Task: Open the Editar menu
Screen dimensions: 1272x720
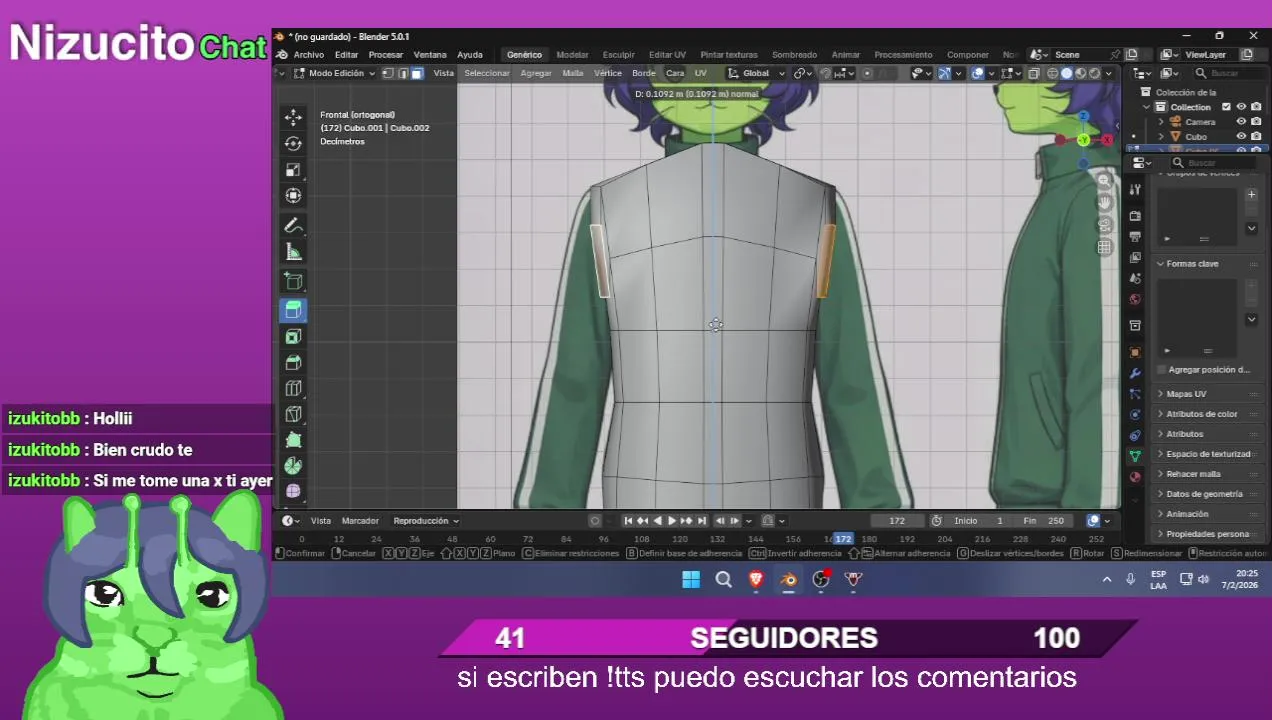Action: point(346,55)
